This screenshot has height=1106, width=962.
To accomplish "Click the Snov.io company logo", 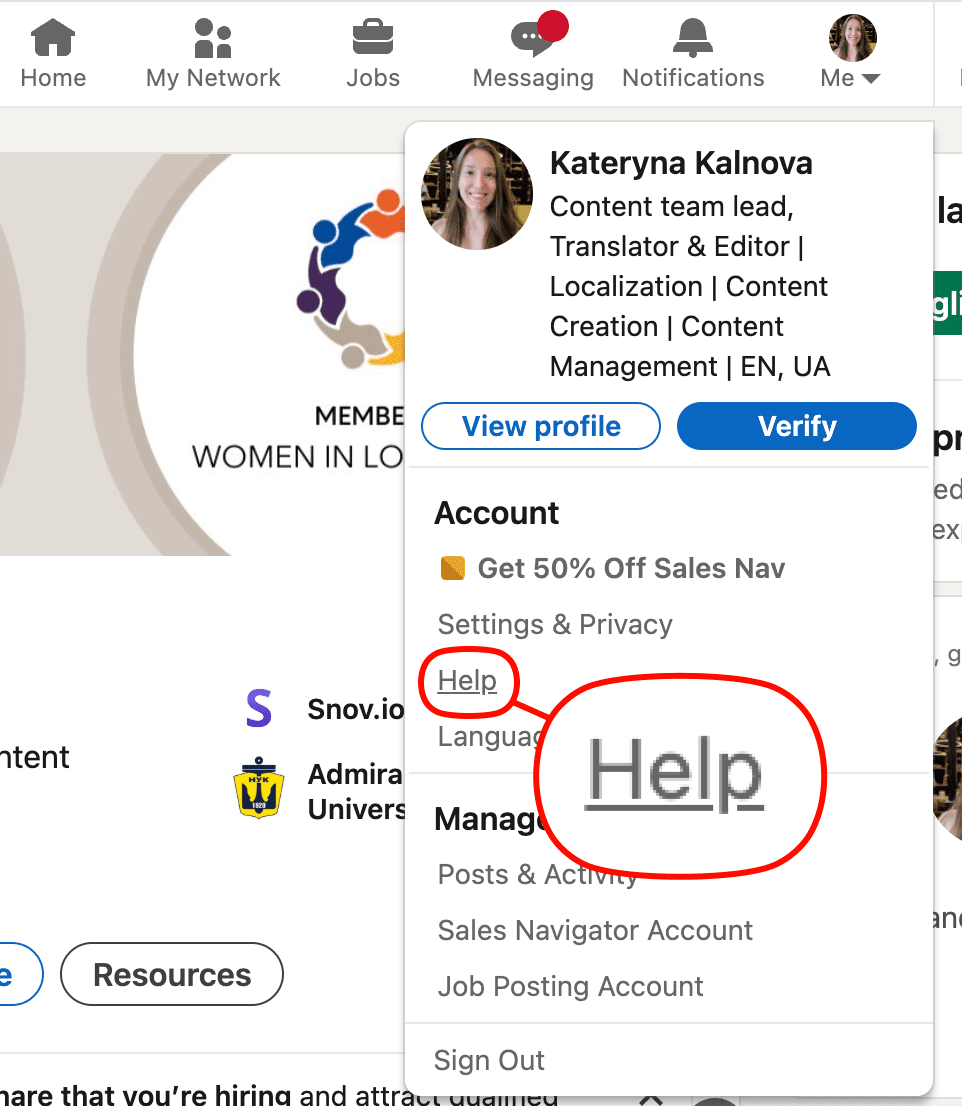I will 259,709.
